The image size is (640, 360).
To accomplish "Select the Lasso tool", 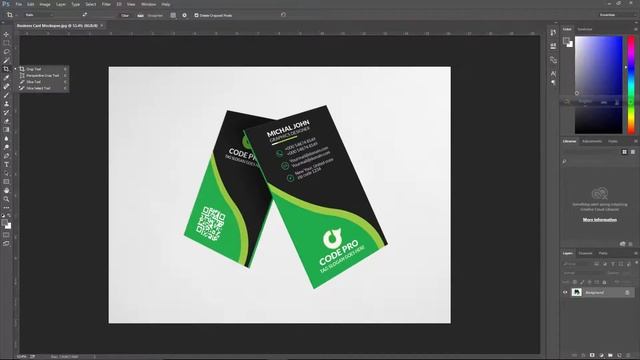I will tap(6, 52).
